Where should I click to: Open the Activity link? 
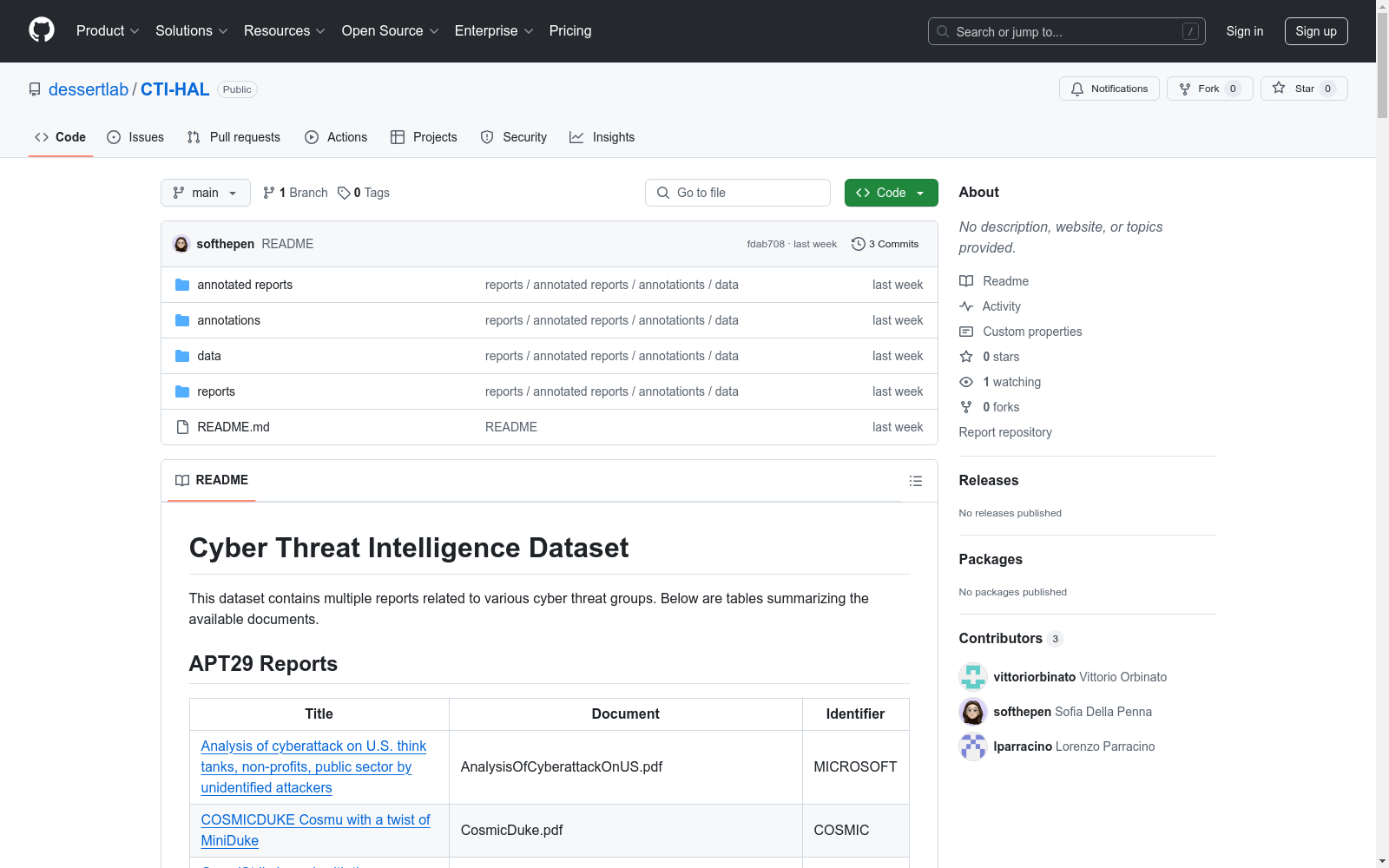991,306
